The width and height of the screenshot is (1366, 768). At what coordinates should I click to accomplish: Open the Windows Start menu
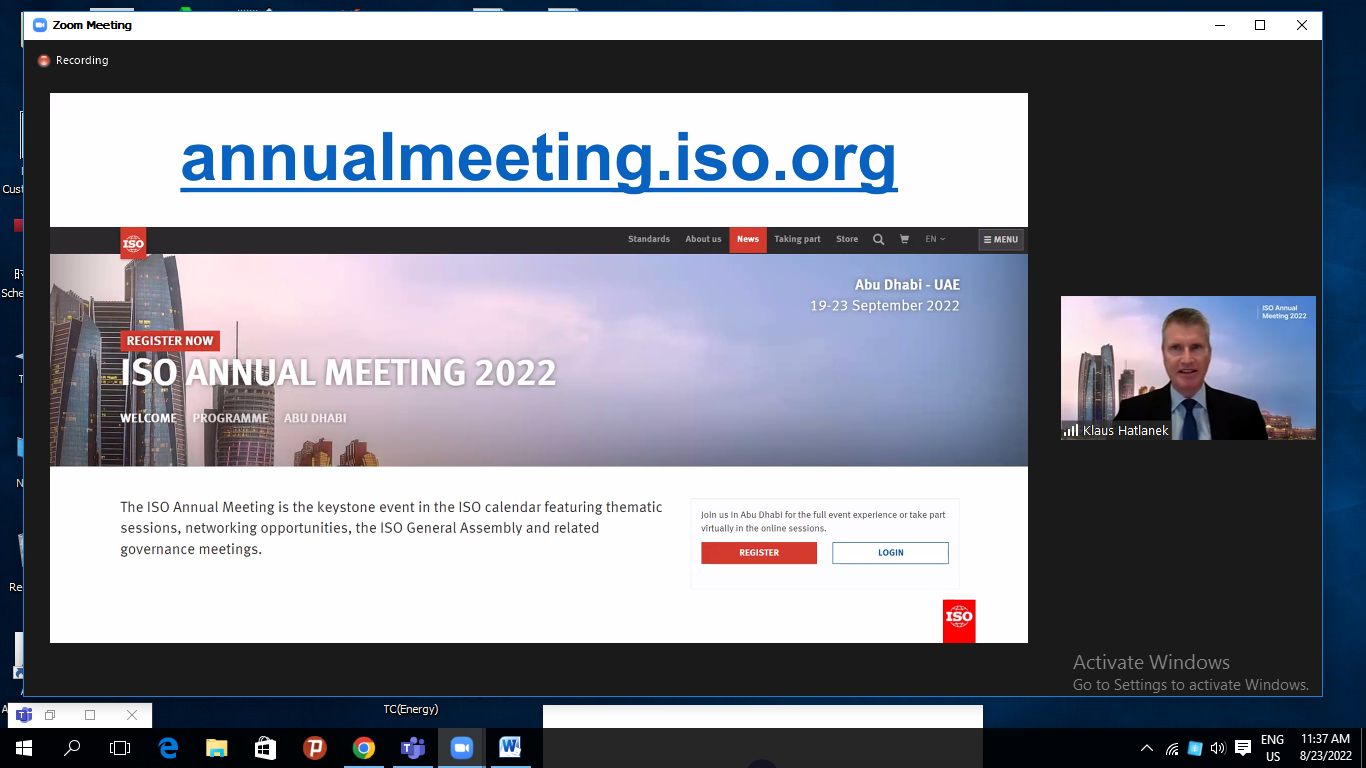tap(24, 748)
